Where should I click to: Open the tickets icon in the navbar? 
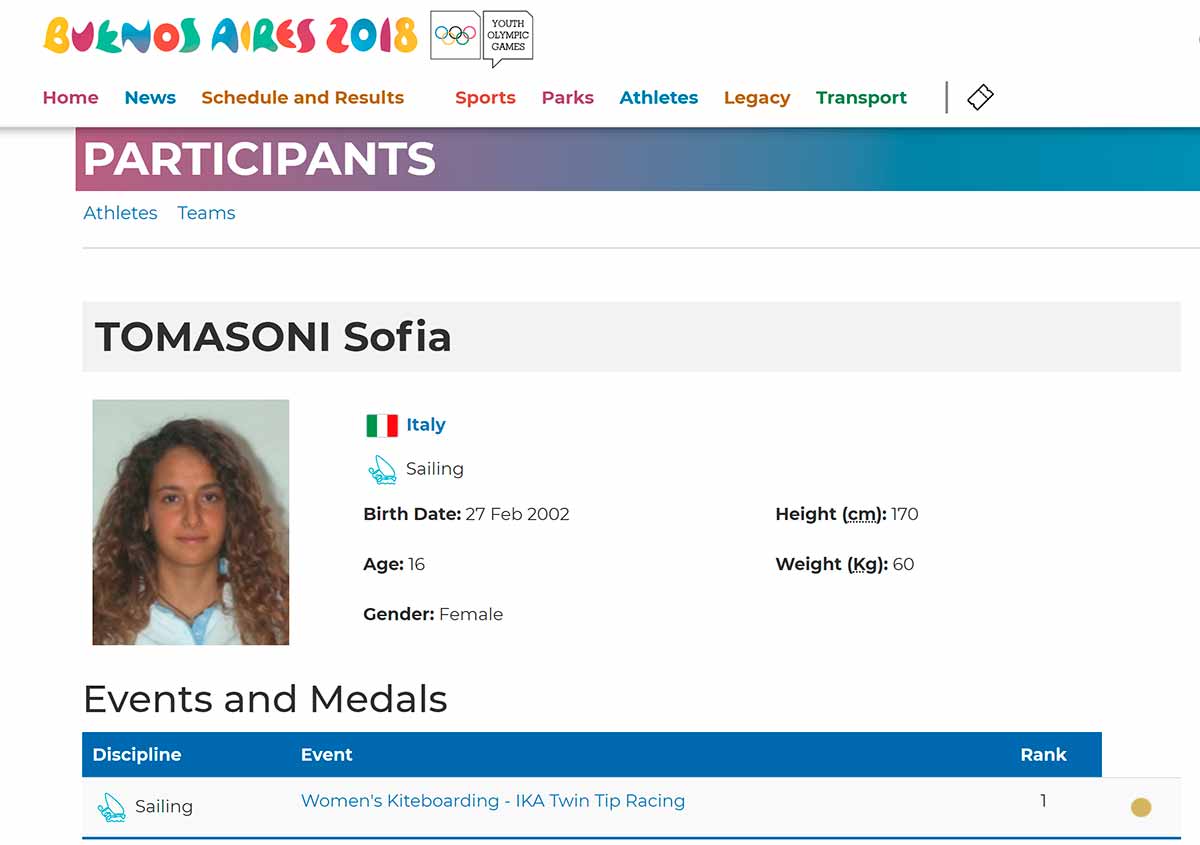pos(980,97)
